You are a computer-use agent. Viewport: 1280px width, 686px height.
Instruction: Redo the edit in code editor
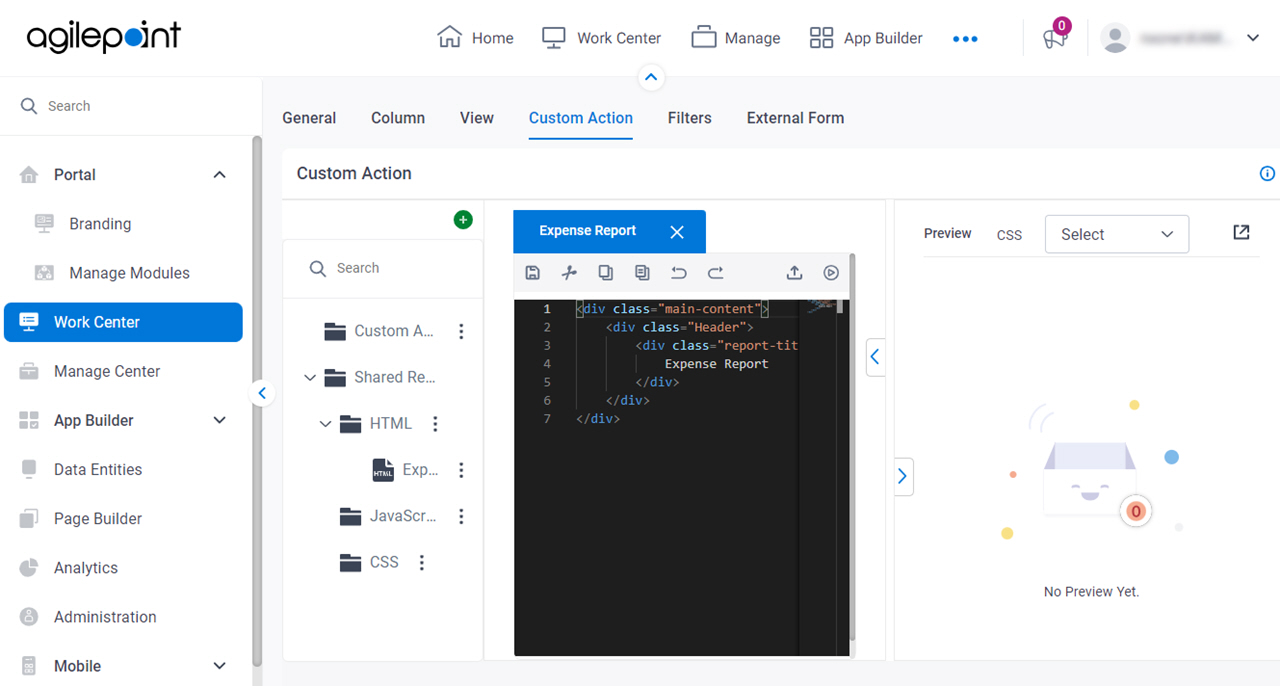pos(715,272)
